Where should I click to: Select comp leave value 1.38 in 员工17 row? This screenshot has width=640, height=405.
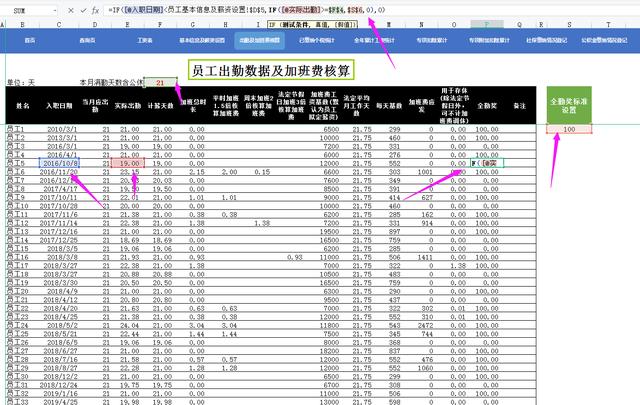(x=454, y=266)
